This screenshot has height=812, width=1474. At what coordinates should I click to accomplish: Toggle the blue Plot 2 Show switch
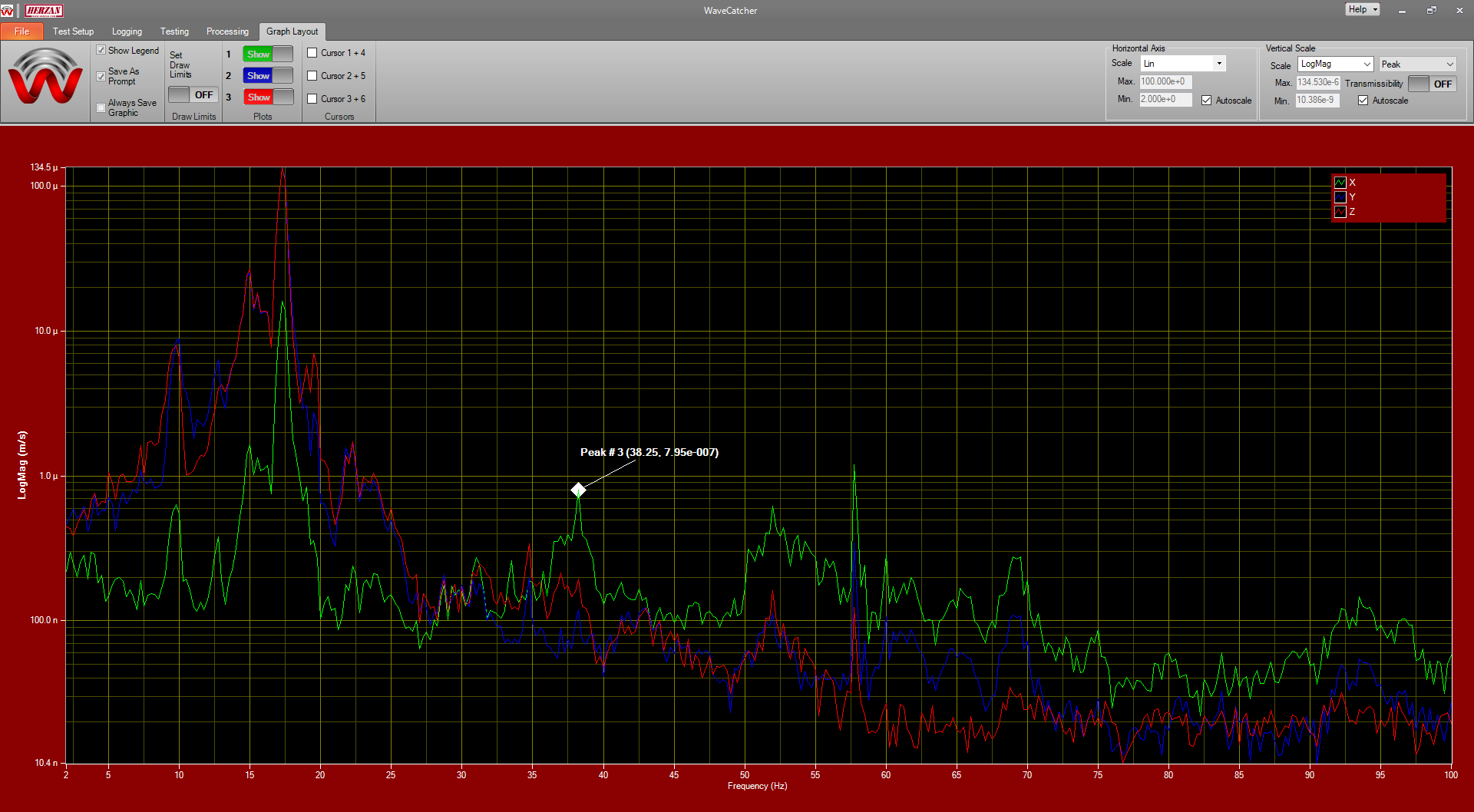[267, 76]
